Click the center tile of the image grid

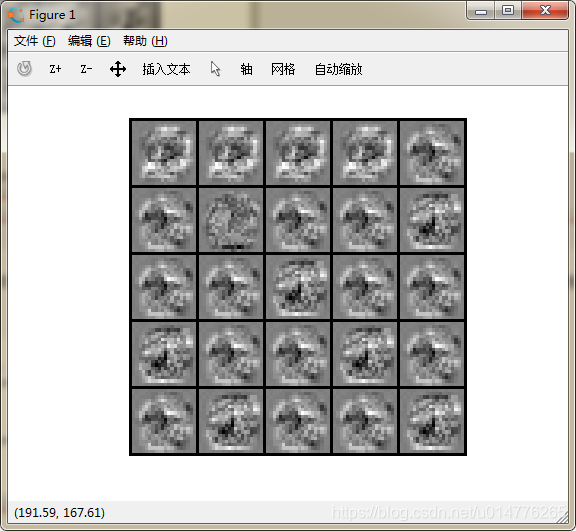298,287
